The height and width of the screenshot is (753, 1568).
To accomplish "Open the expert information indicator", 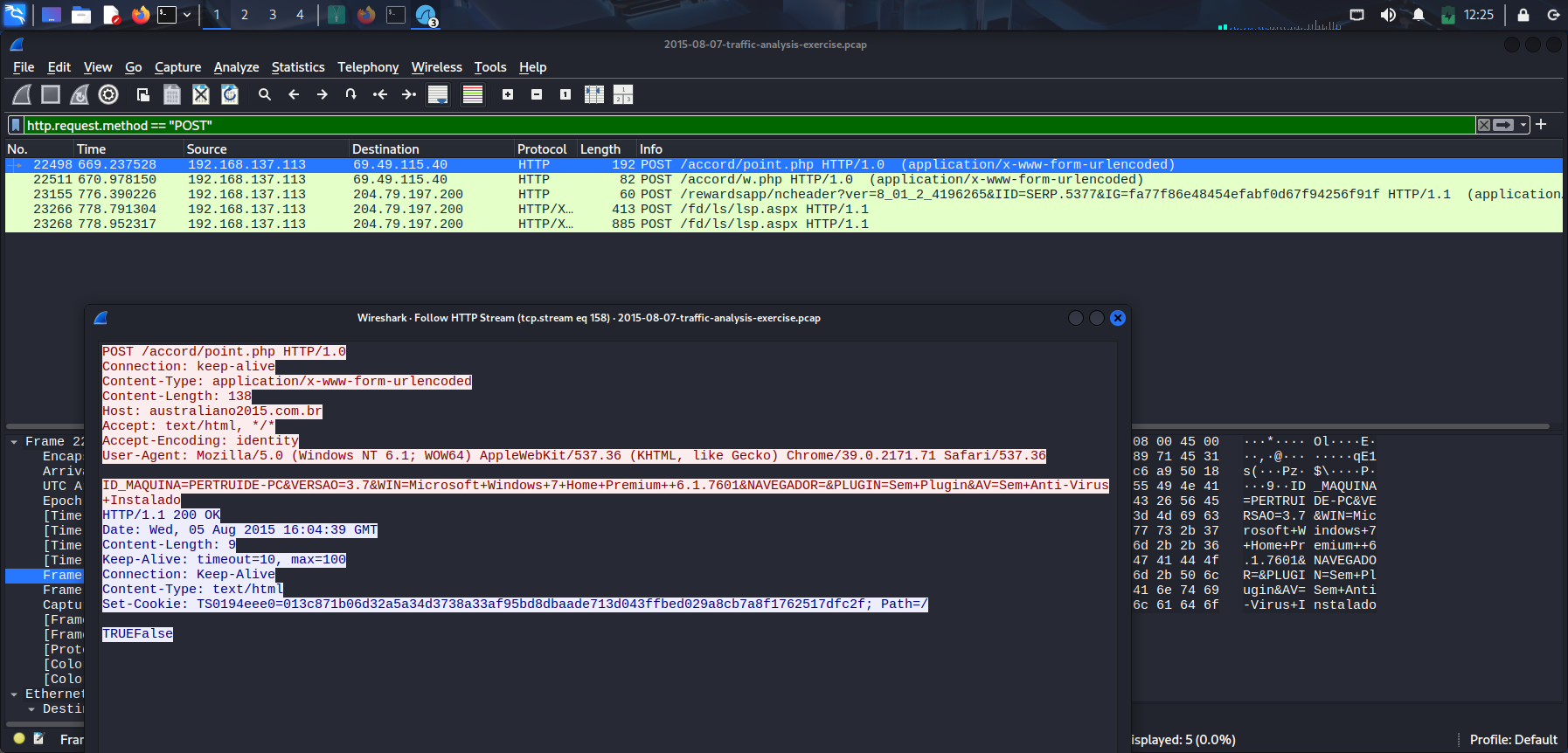I will tap(19, 739).
